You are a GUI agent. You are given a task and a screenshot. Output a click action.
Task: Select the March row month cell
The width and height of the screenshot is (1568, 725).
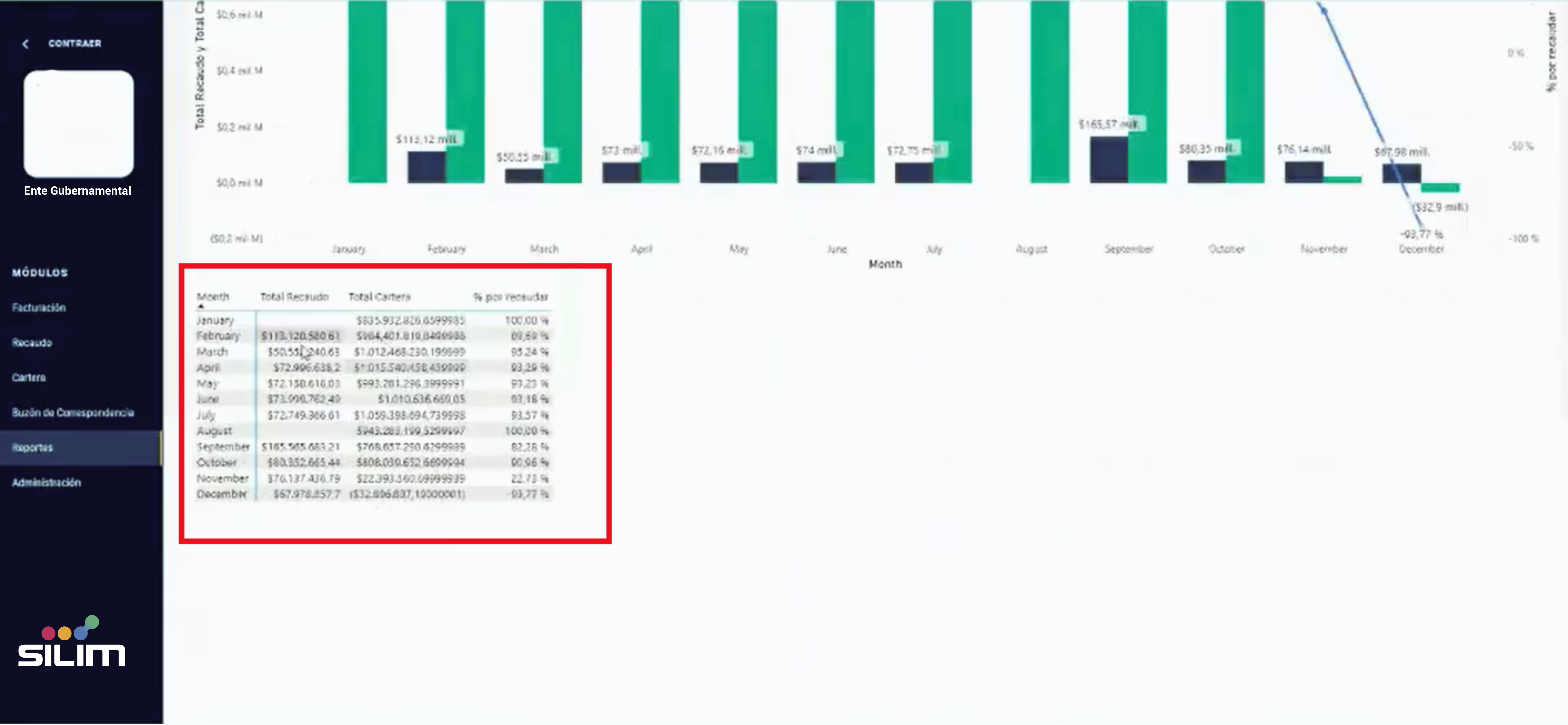pos(212,352)
